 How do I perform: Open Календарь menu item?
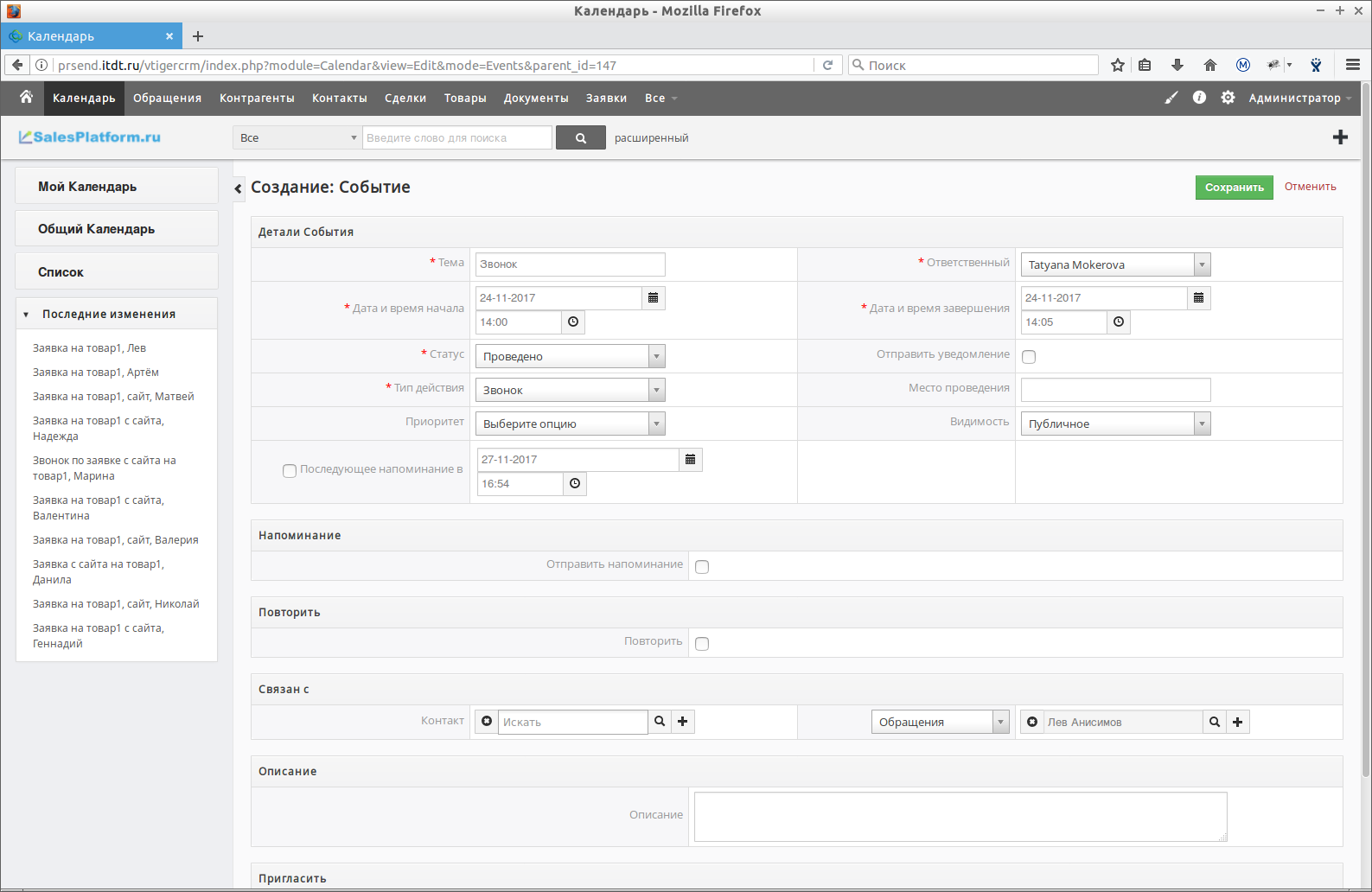tap(84, 98)
